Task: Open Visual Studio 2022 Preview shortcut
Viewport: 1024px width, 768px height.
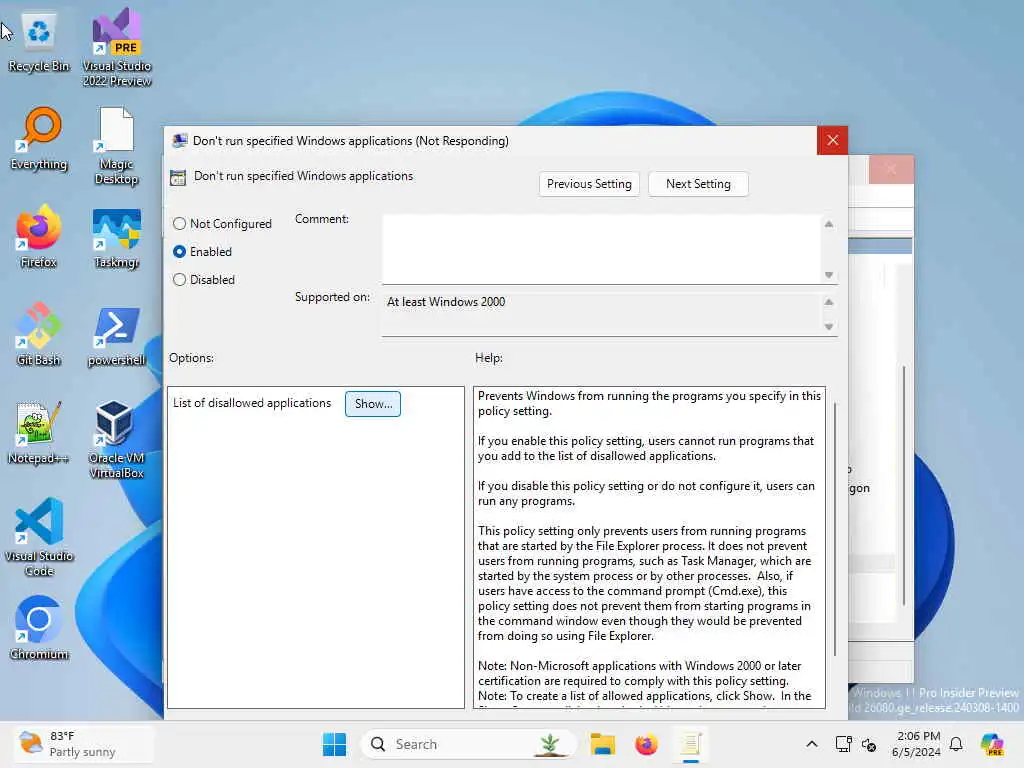Action: [x=117, y=47]
